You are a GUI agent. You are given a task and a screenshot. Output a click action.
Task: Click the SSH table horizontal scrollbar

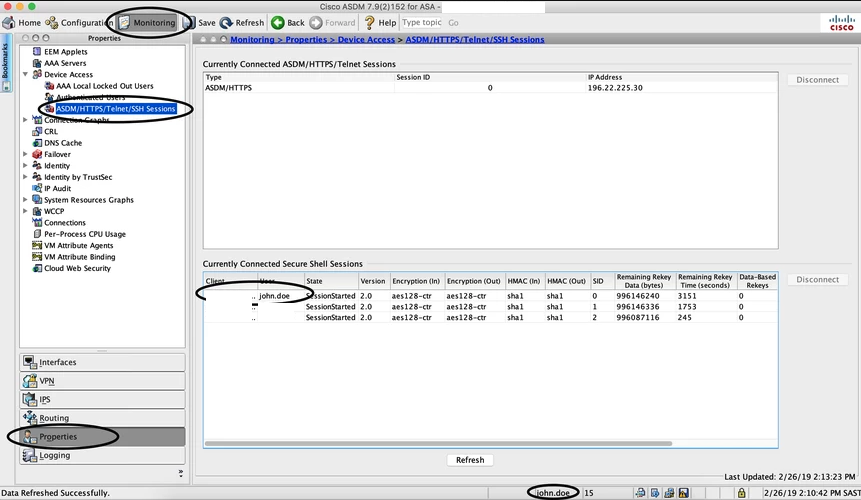click(438, 443)
